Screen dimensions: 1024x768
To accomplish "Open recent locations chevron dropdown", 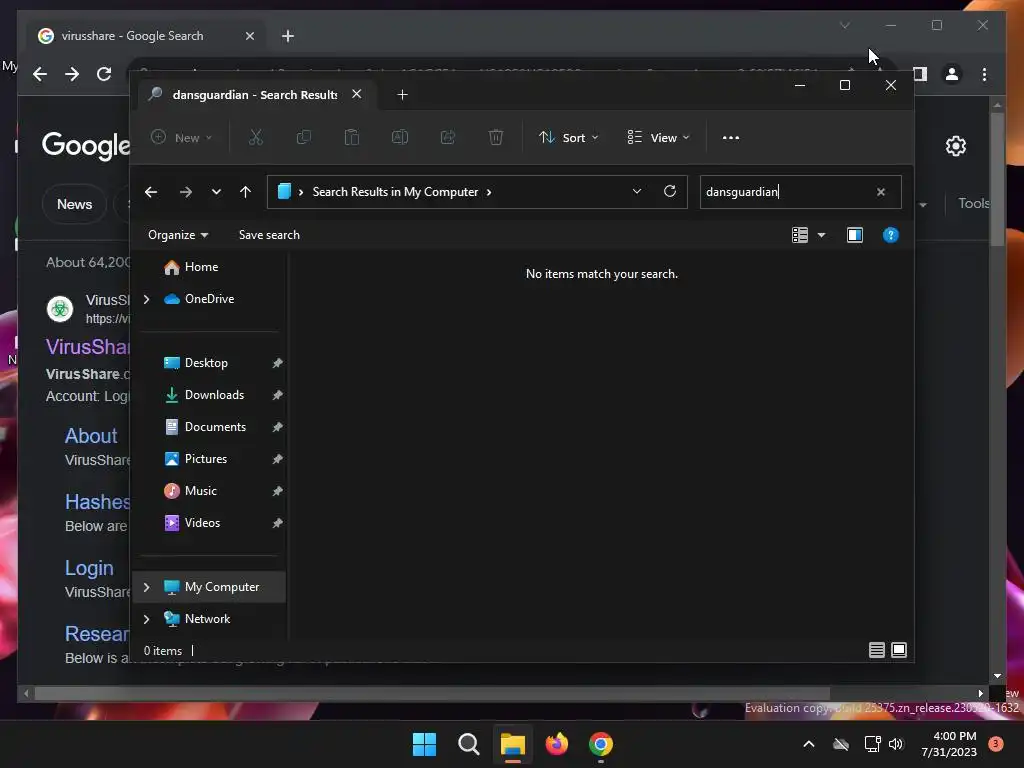I will coord(216,192).
